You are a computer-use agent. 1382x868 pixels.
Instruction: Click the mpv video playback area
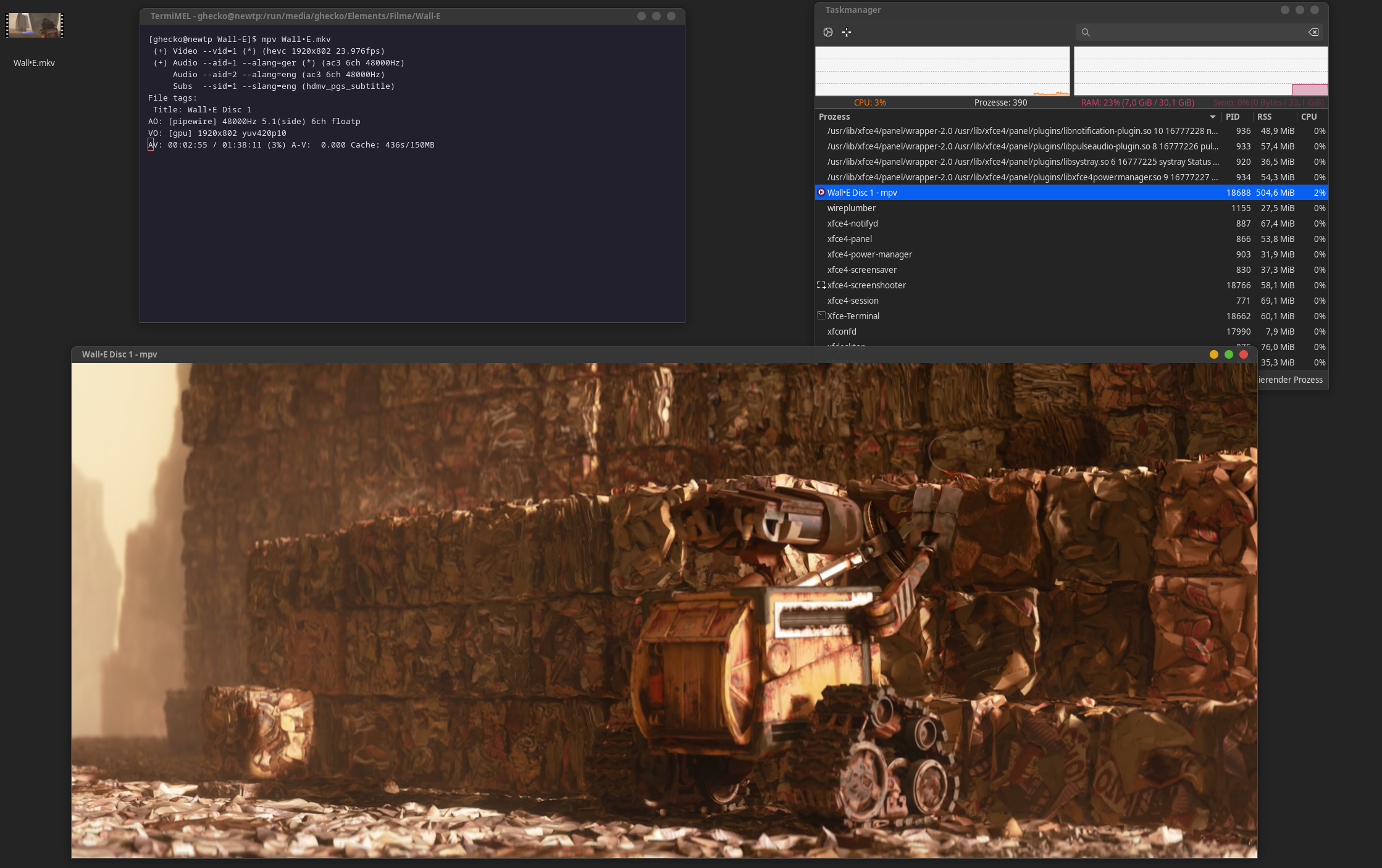(x=664, y=611)
